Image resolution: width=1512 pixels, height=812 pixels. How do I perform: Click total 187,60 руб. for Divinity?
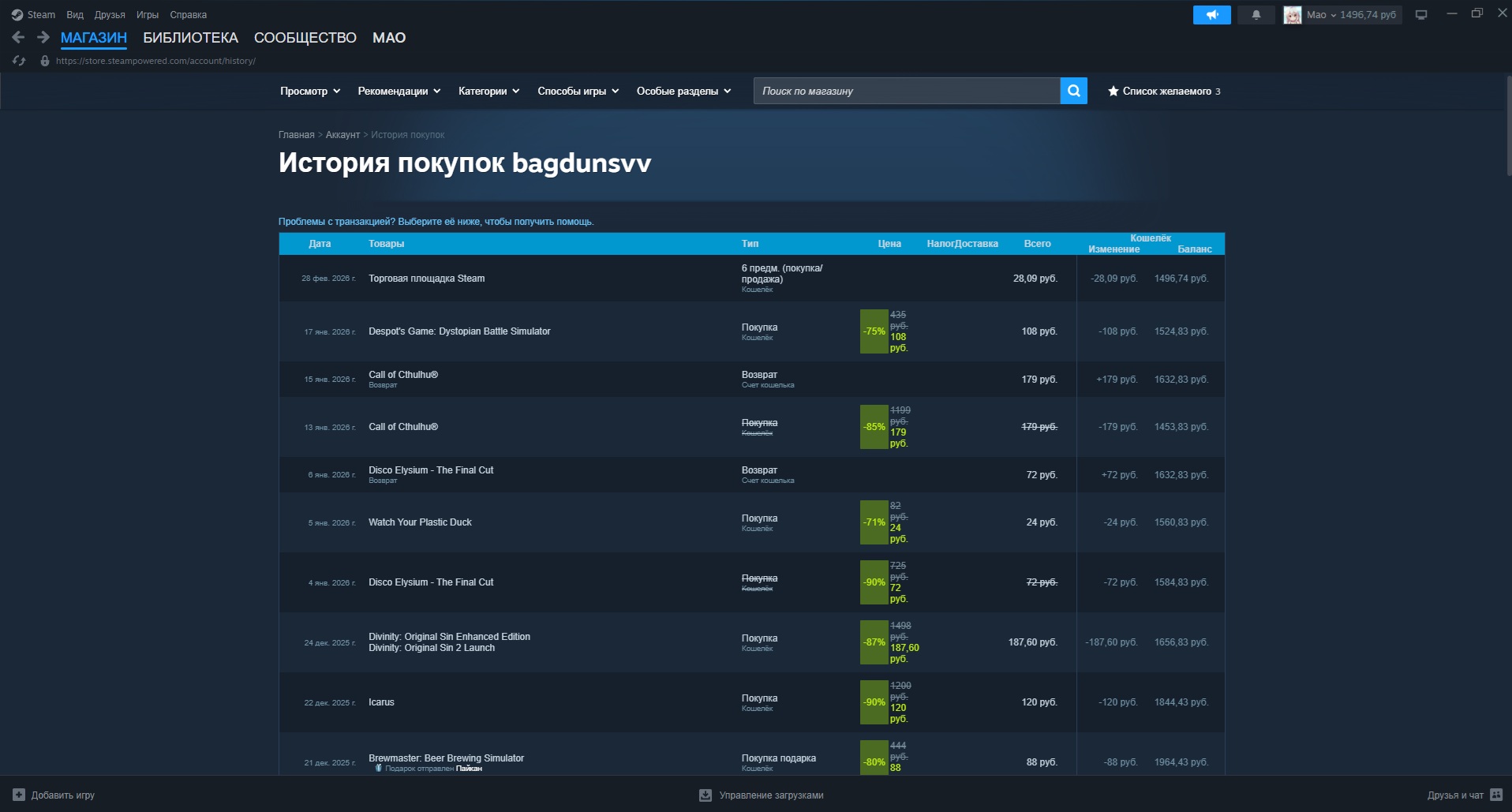[1032, 642]
